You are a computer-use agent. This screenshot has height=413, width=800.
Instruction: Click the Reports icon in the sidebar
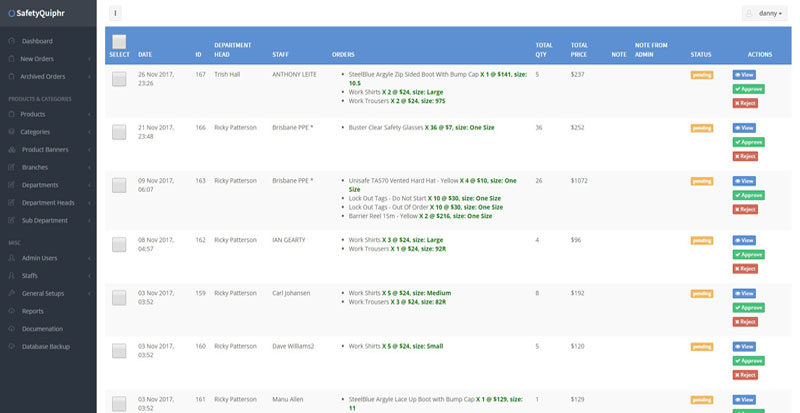pyautogui.click(x=11, y=311)
